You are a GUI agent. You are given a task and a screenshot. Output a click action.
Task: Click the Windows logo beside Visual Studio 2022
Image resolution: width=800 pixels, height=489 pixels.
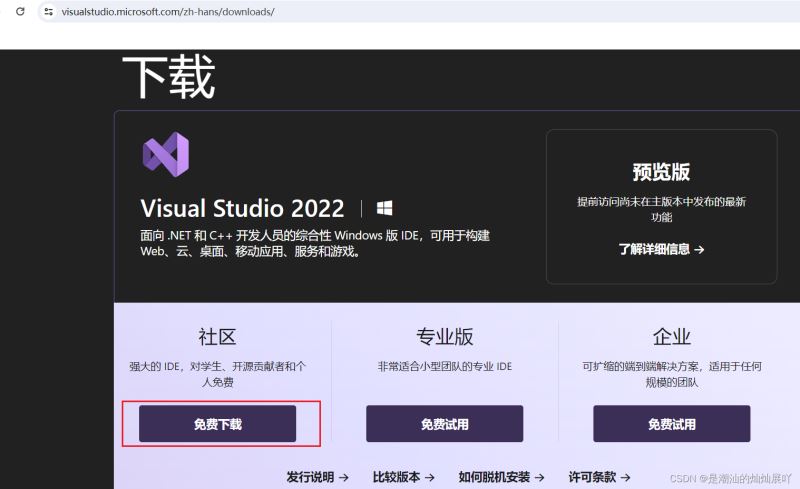click(x=384, y=208)
